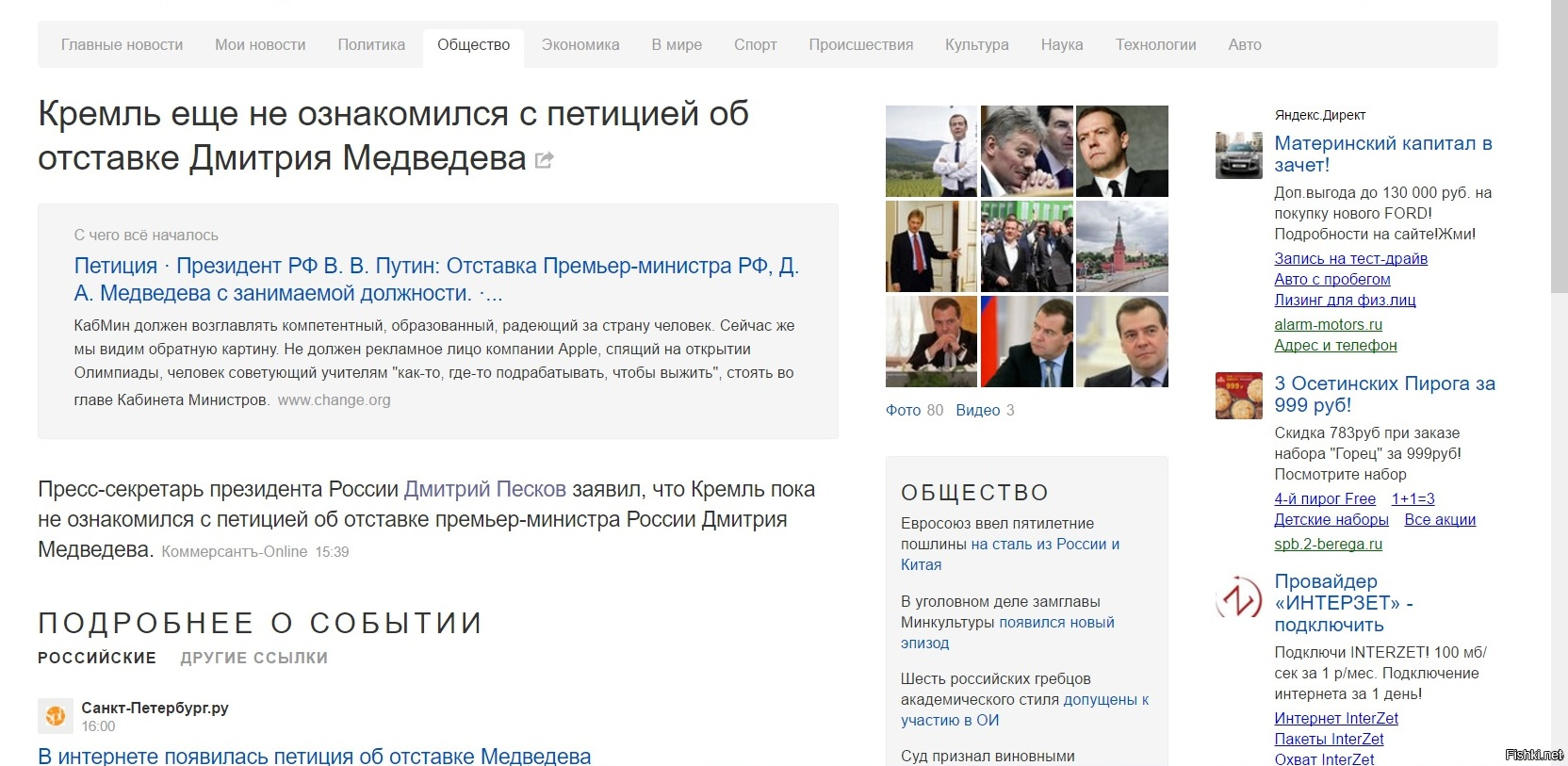Open the Санкт-Петербург.ру source logo icon
The image size is (1568, 766).
point(56,716)
